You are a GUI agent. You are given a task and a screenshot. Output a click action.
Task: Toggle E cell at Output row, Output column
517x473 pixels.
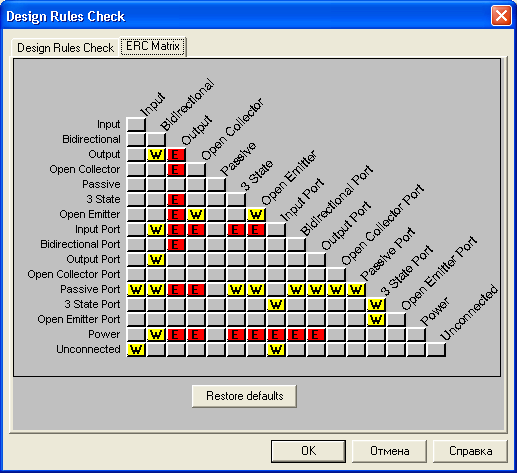(x=176, y=154)
